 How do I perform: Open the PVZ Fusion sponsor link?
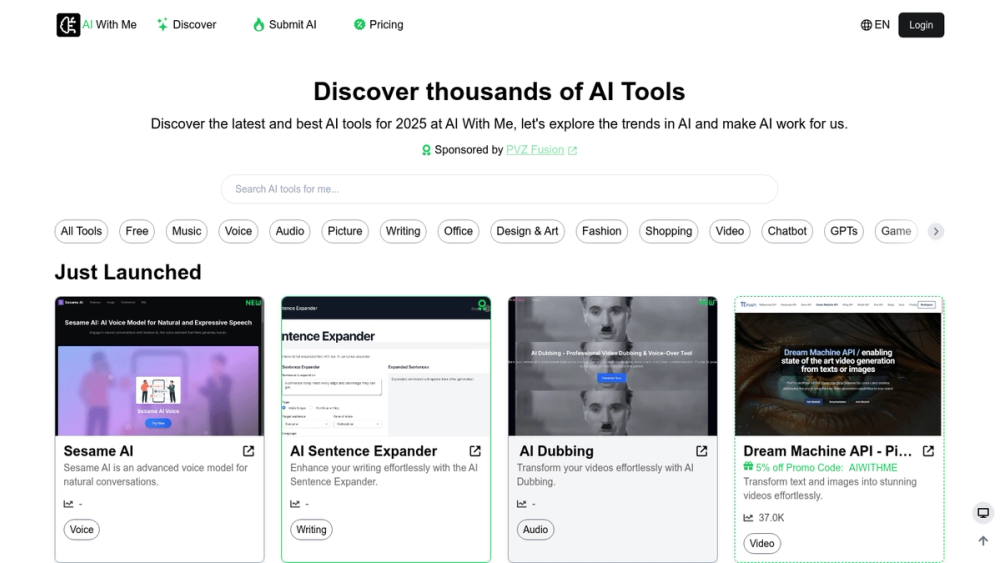coord(534,150)
